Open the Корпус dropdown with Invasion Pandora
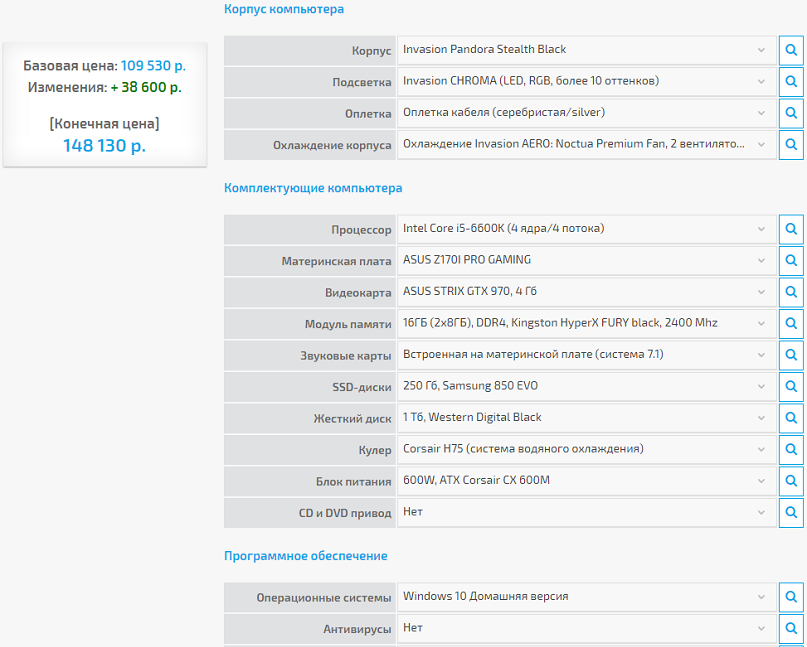 585,50
